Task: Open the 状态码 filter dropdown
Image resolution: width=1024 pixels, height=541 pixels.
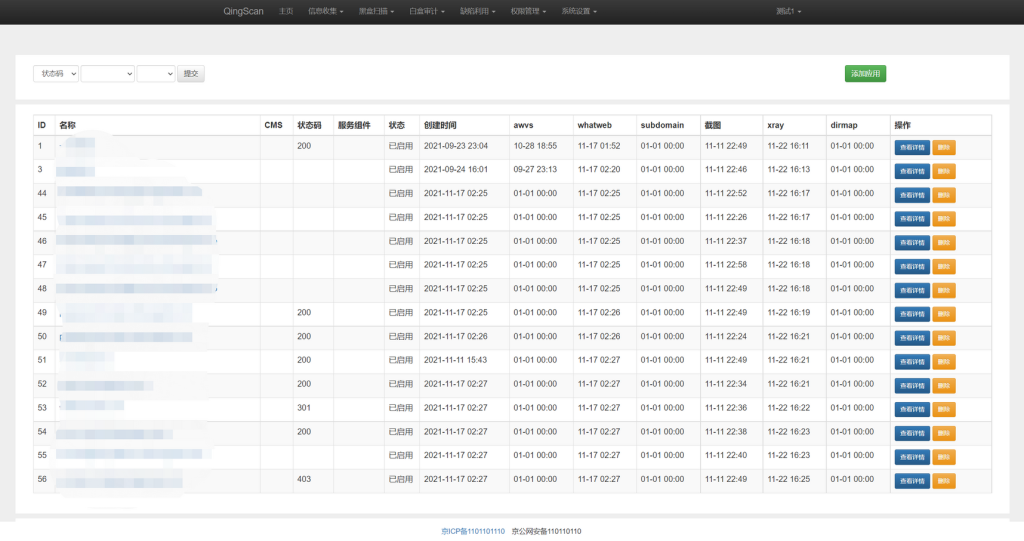Action: (x=55, y=74)
